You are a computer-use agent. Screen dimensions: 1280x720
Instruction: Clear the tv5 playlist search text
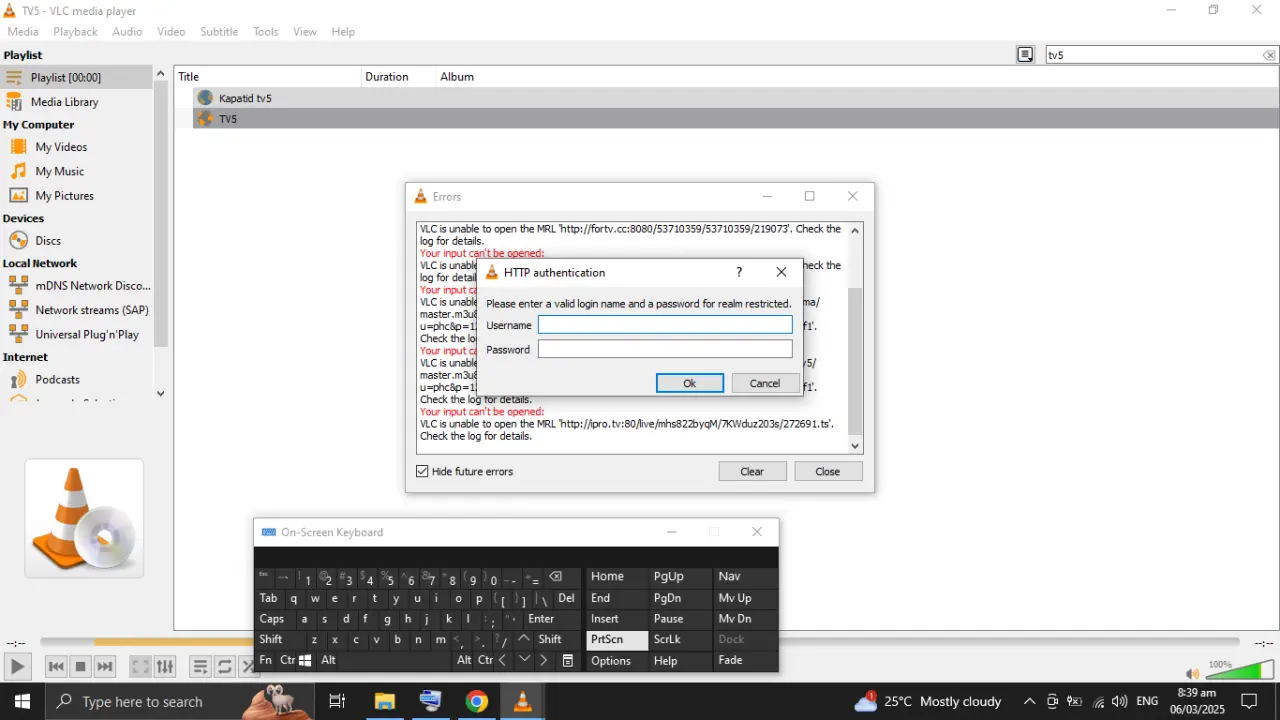tap(1269, 55)
